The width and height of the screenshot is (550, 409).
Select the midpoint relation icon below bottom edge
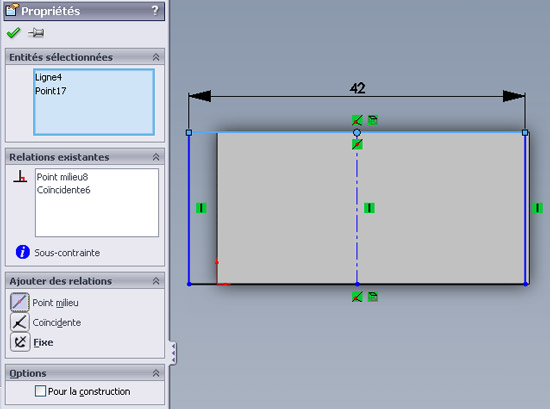tap(357, 297)
